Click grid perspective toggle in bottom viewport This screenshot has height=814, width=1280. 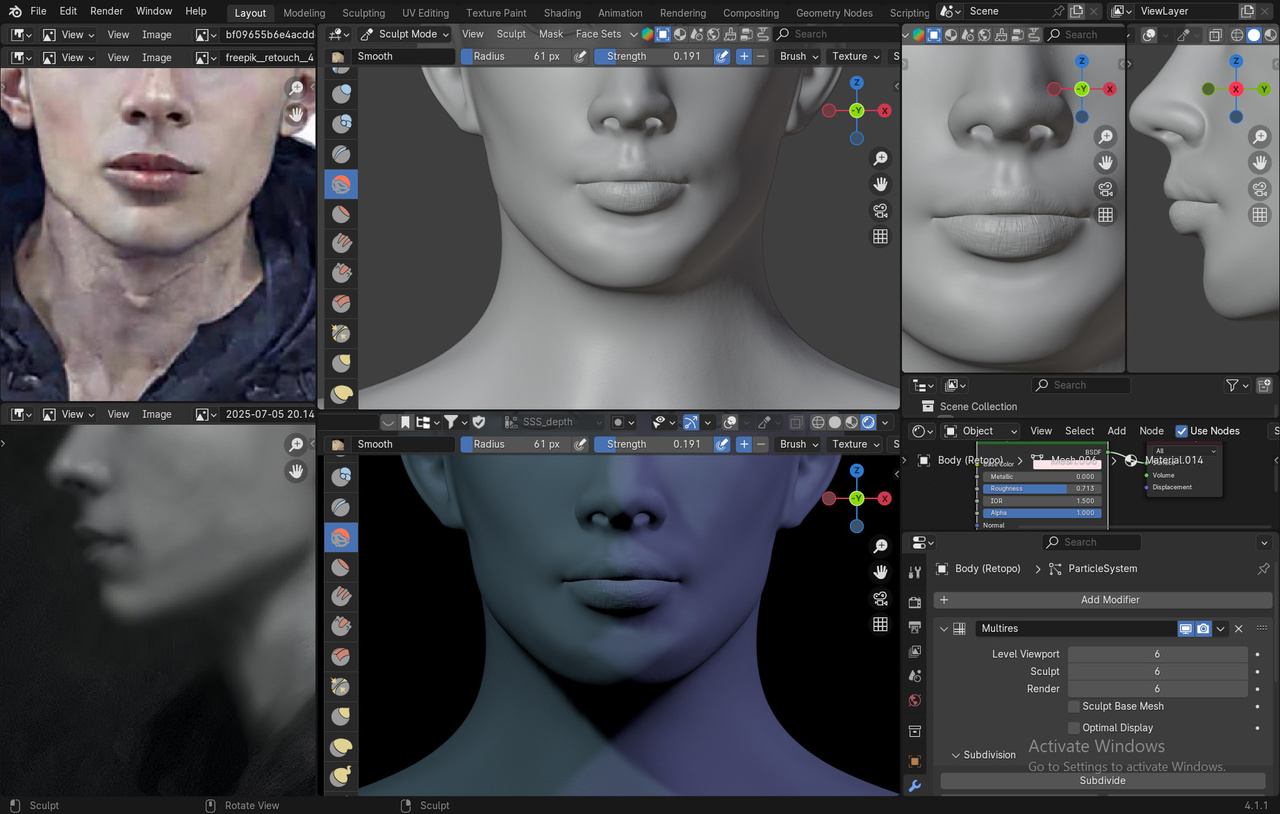click(880, 624)
